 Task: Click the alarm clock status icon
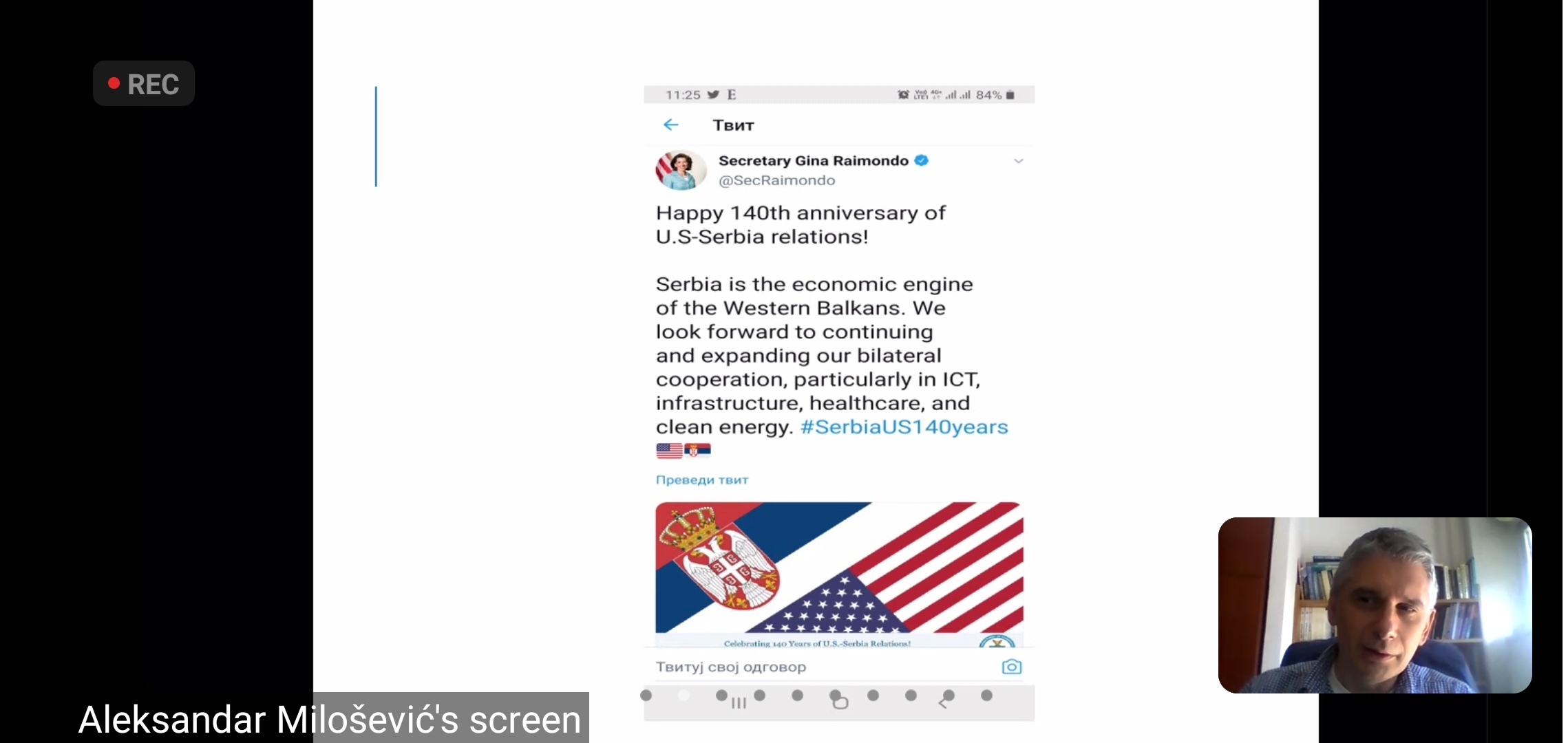click(903, 95)
